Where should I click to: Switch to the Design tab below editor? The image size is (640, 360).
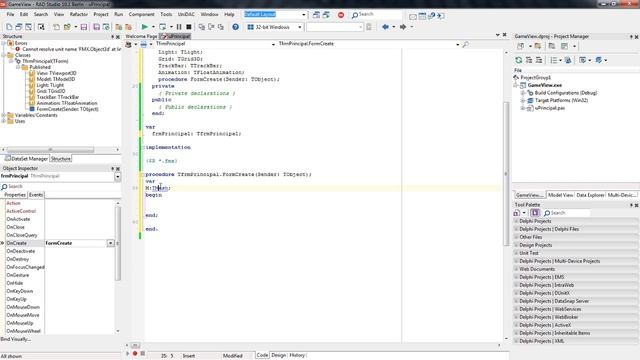[279, 355]
